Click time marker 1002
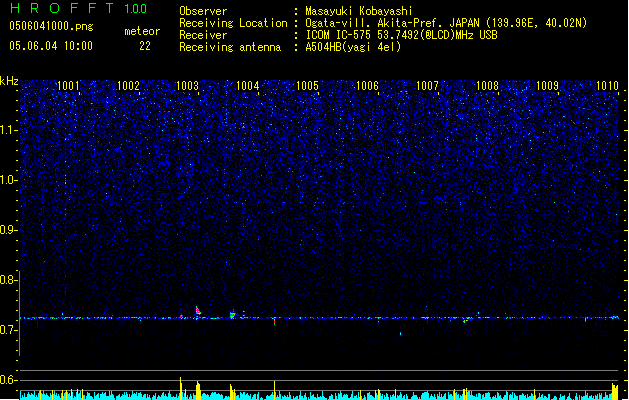This screenshot has width=629, height=400. tap(128, 85)
